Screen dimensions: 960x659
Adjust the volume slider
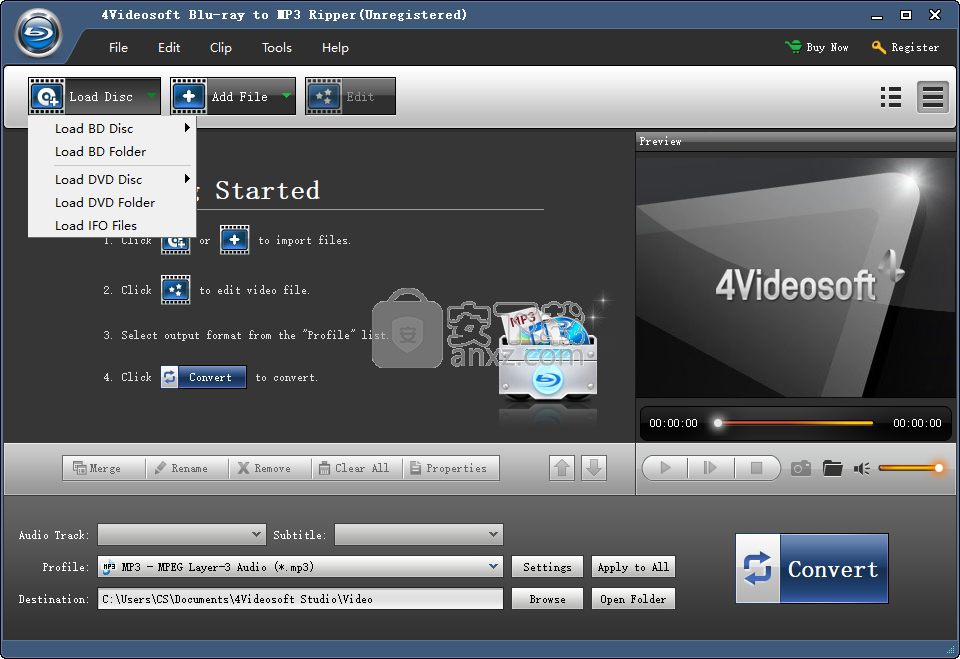coord(911,468)
